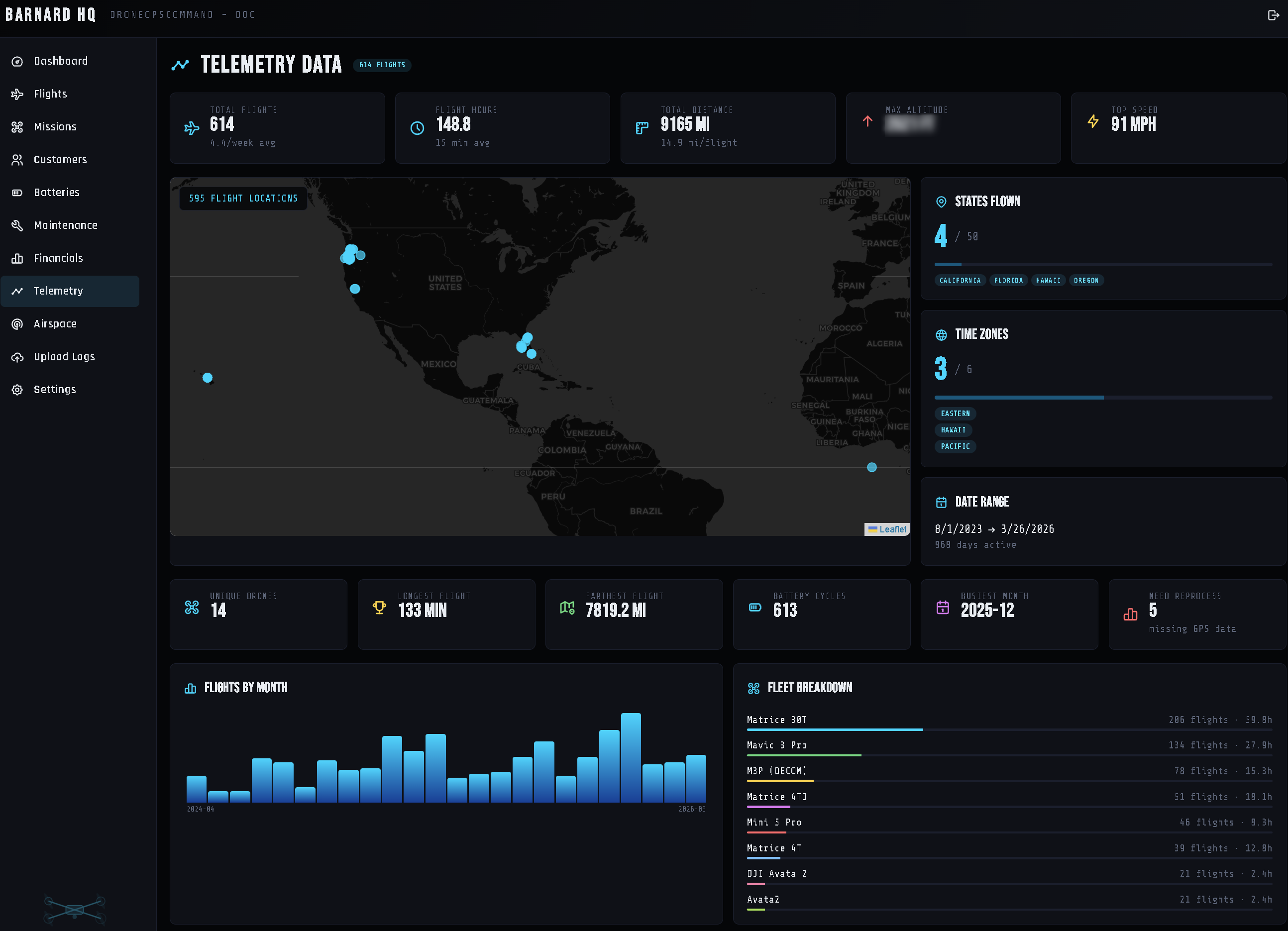The width and height of the screenshot is (1288, 931).
Task: Click the Total Distance ruler icon
Action: [x=643, y=128]
